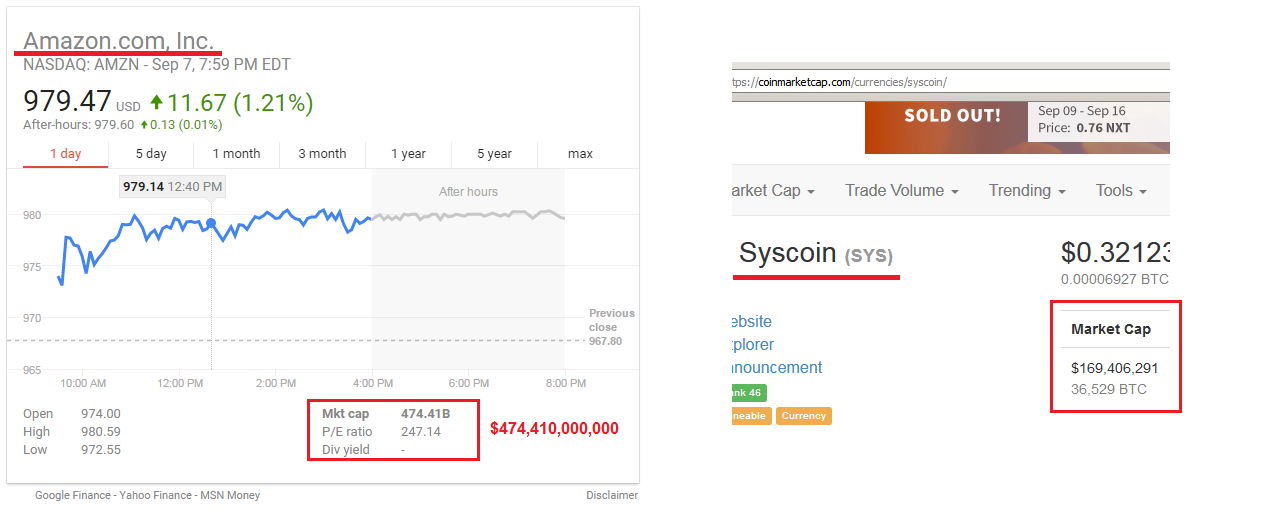
Task: Click the Syscoin (SYS) heading
Action: click(x=816, y=253)
